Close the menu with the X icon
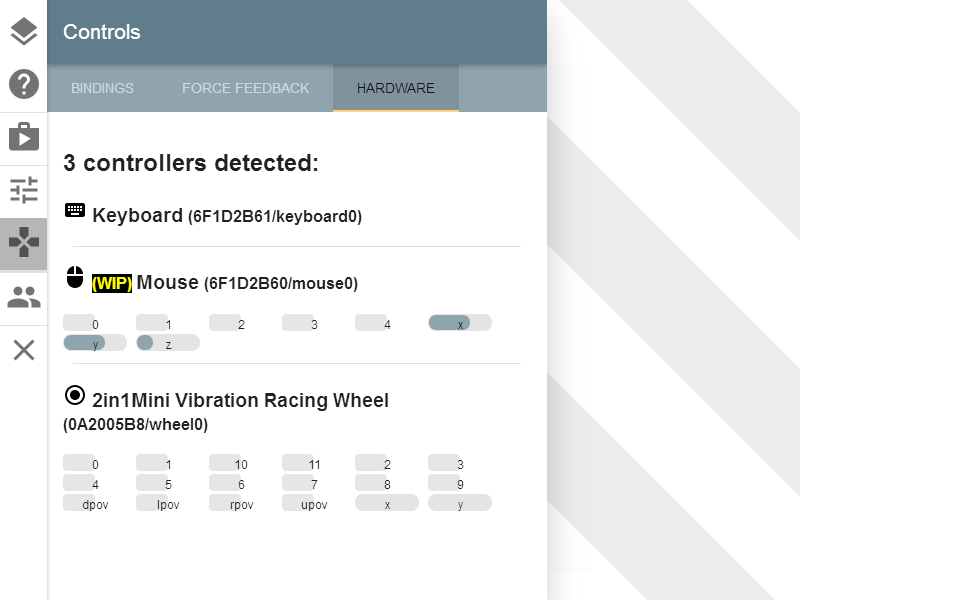960x600 pixels. pyautogui.click(x=24, y=350)
